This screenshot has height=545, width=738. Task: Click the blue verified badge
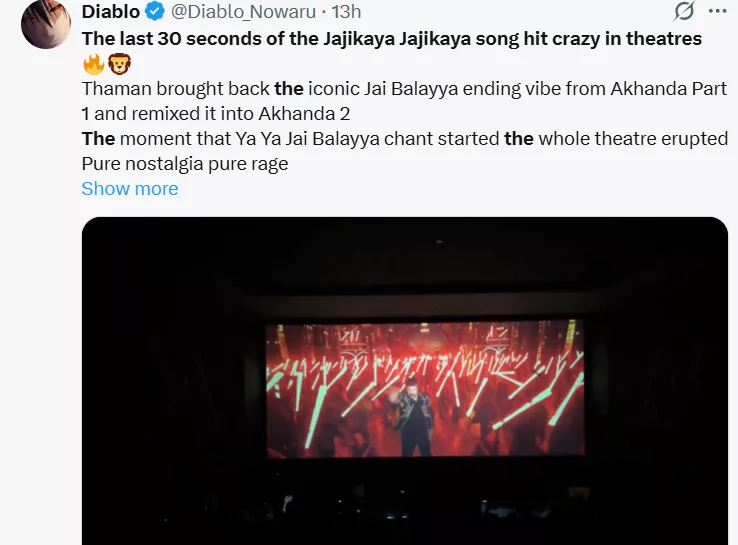coord(154,11)
